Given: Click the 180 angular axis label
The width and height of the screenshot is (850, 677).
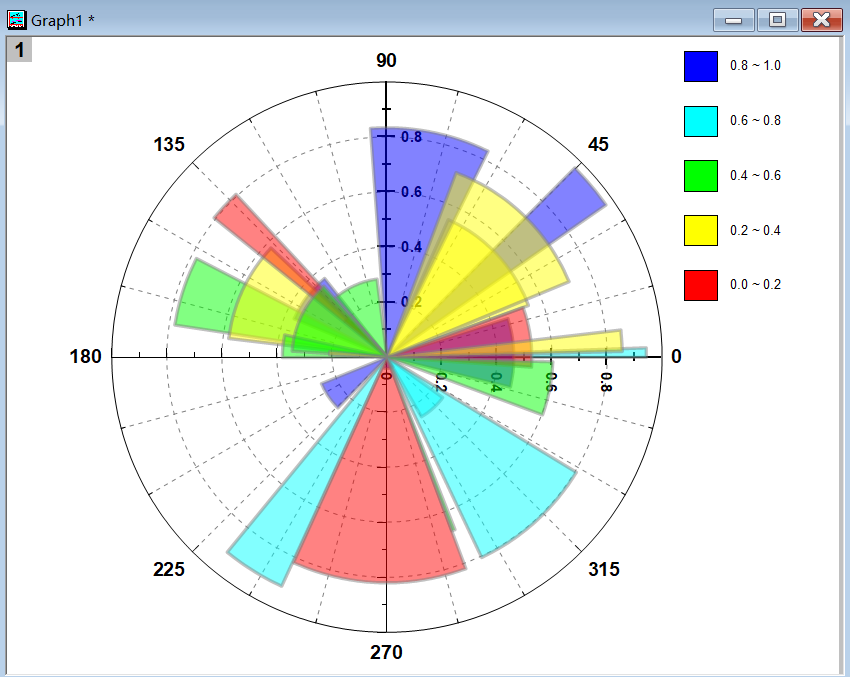Looking at the screenshot, I should pos(86,357).
